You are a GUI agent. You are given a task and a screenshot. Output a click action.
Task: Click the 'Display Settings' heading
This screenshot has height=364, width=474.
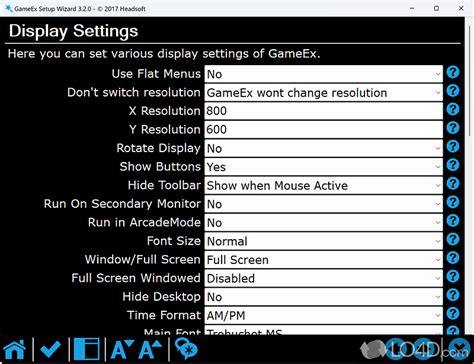click(73, 31)
